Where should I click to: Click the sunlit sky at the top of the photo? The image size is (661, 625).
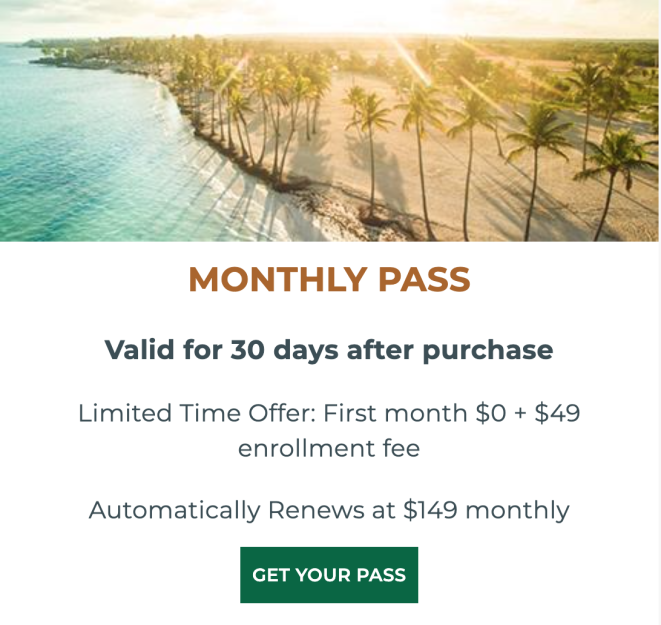coord(329,19)
